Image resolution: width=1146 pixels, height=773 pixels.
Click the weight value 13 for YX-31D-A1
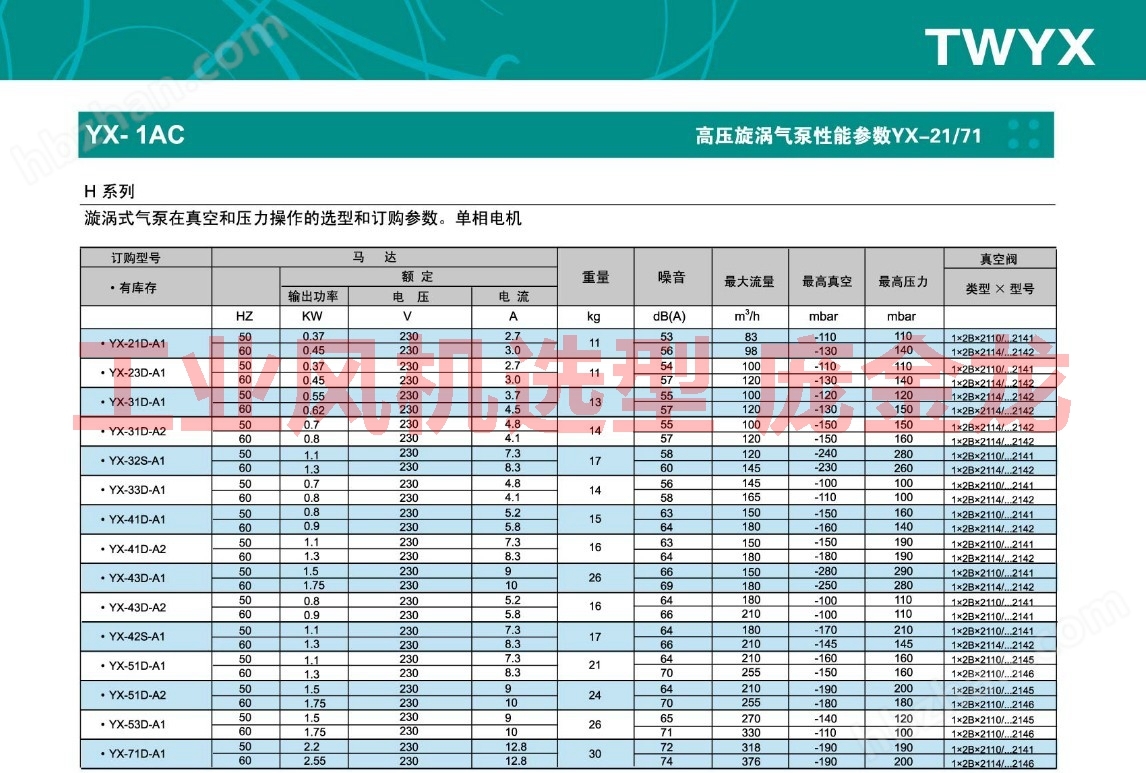pos(595,402)
